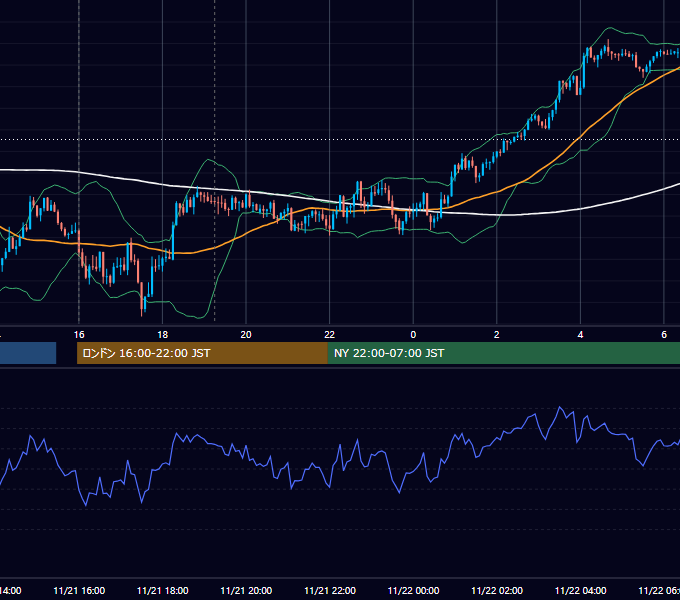Click the "18" hour label on the price chart axis
680x600 pixels.
point(162,335)
